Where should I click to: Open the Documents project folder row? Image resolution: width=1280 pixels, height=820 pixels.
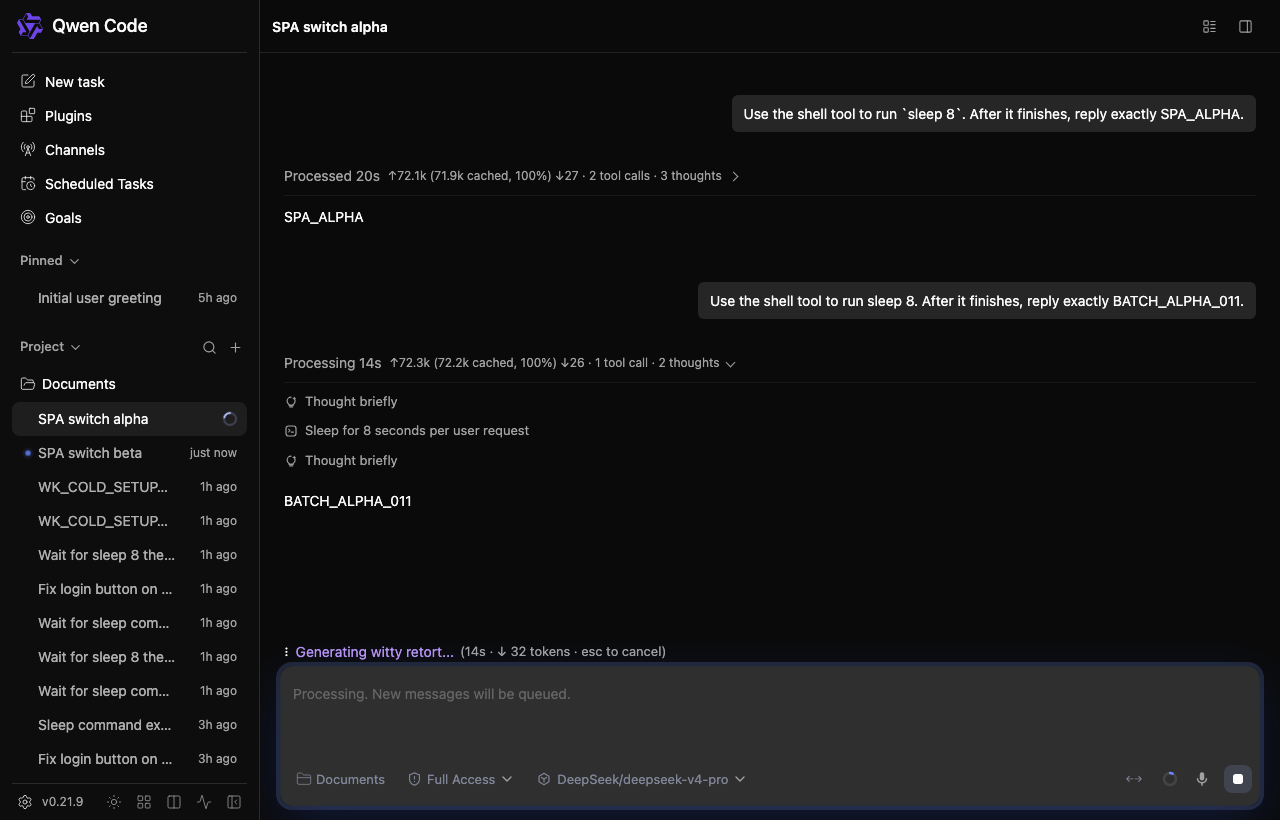click(129, 384)
